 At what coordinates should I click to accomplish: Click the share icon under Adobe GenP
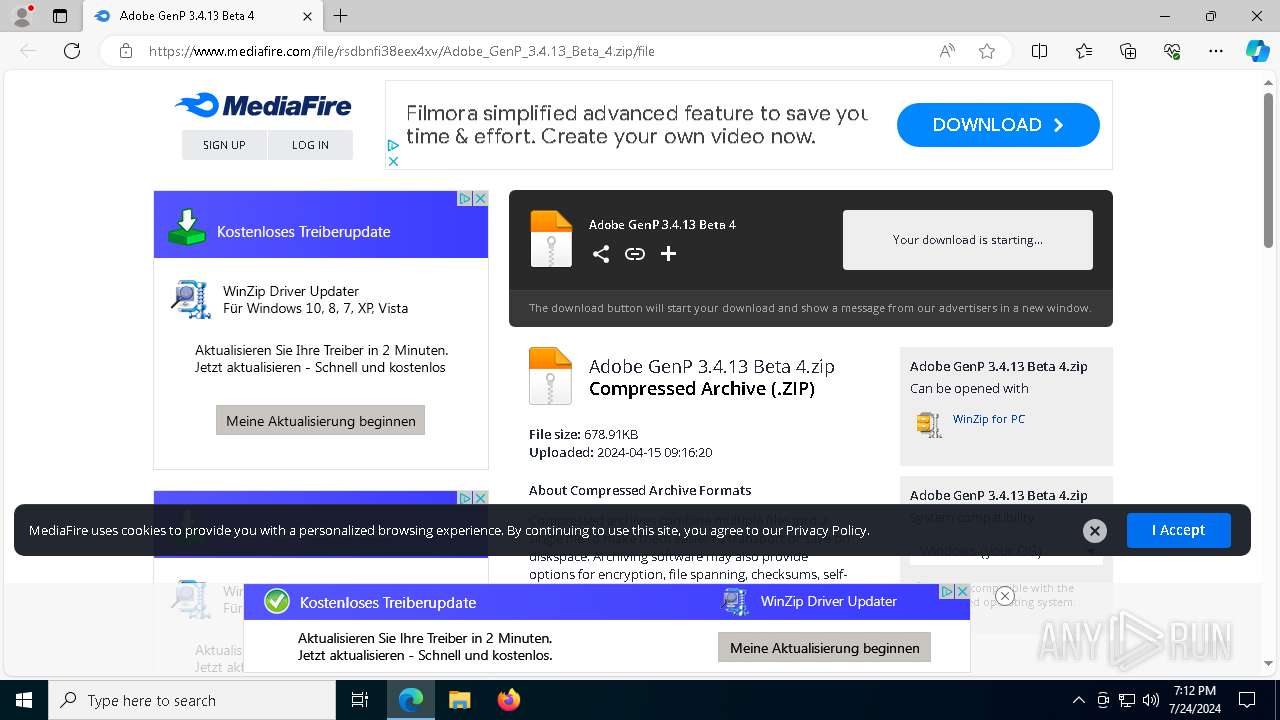point(601,254)
